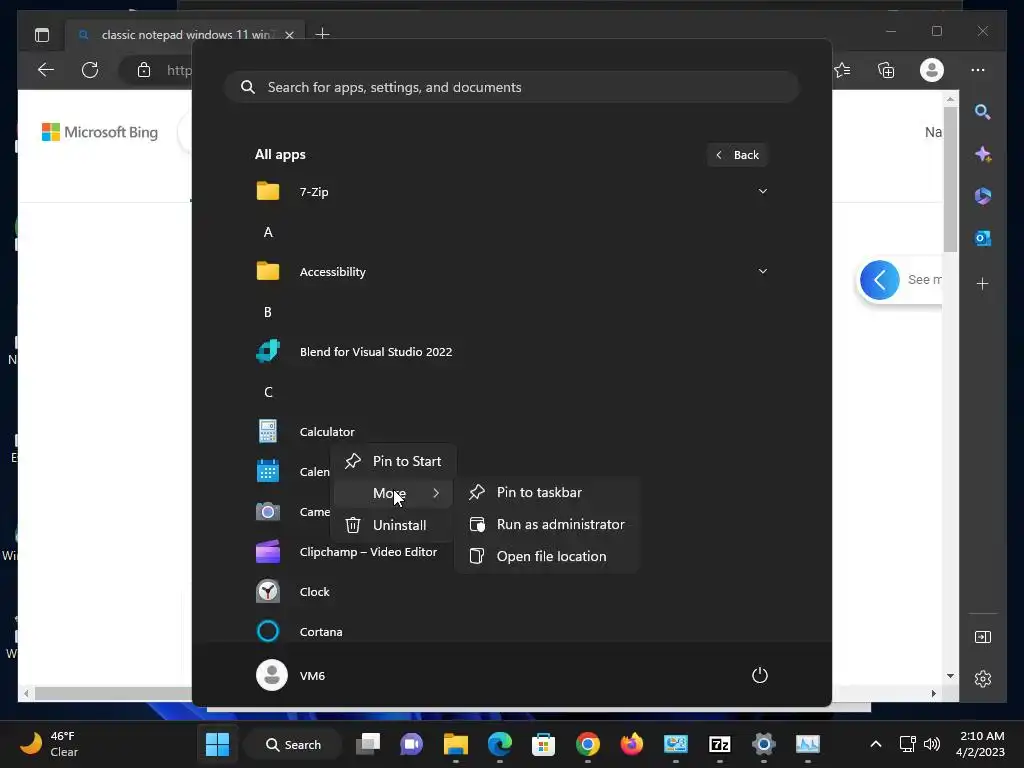Click the Start menu search field
This screenshot has height=768, width=1024.
[x=511, y=87]
